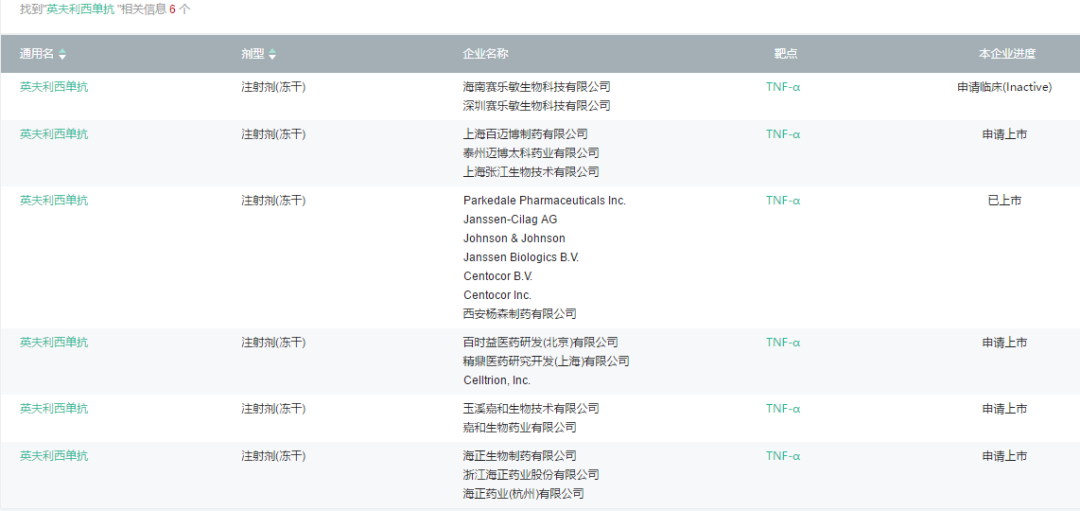Click the 本企业进度 column header
Image resolution: width=1080 pixels, height=511 pixels.
click(x=1006, y=54)
